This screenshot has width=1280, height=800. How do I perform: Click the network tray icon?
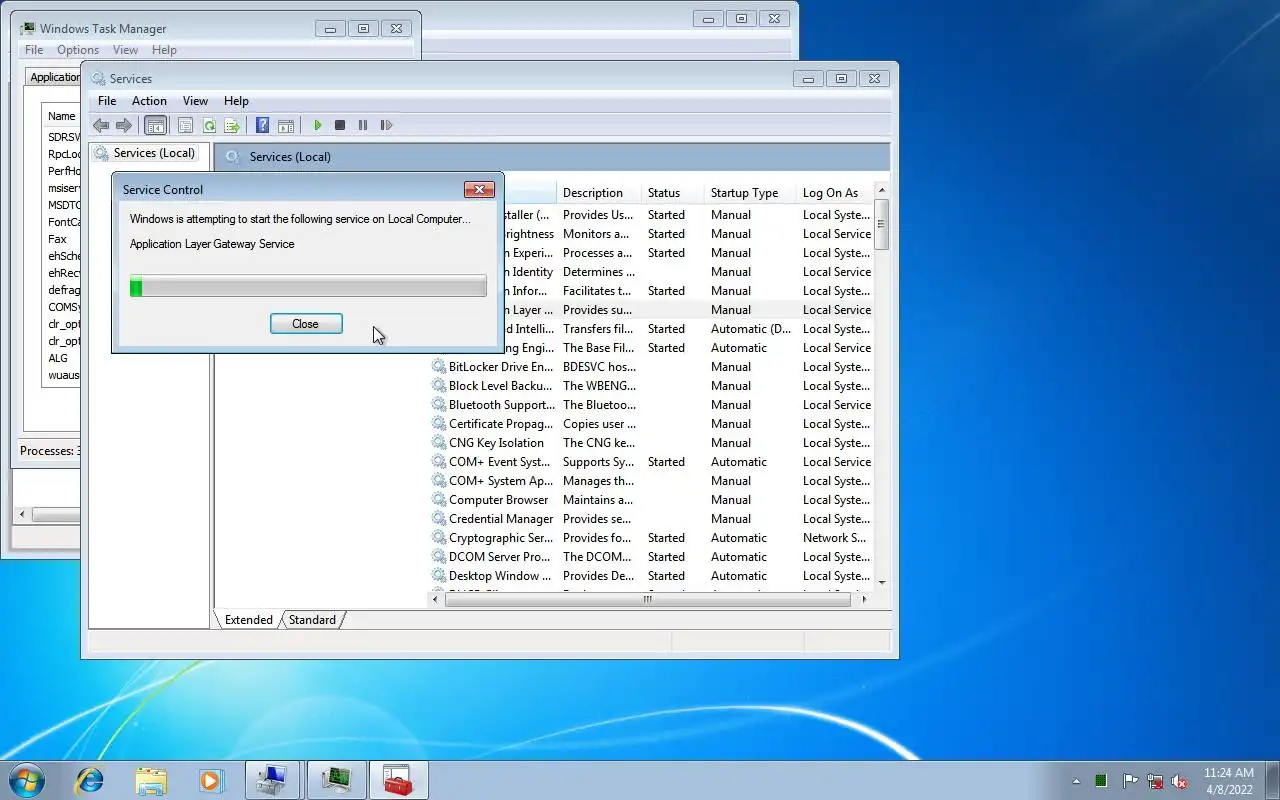tap(1155, 781)
